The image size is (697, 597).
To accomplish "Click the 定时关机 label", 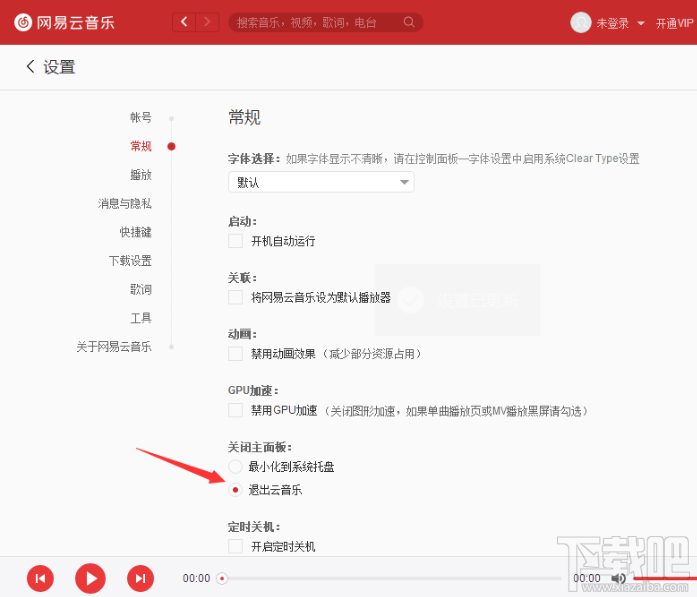I will [254, 527].
